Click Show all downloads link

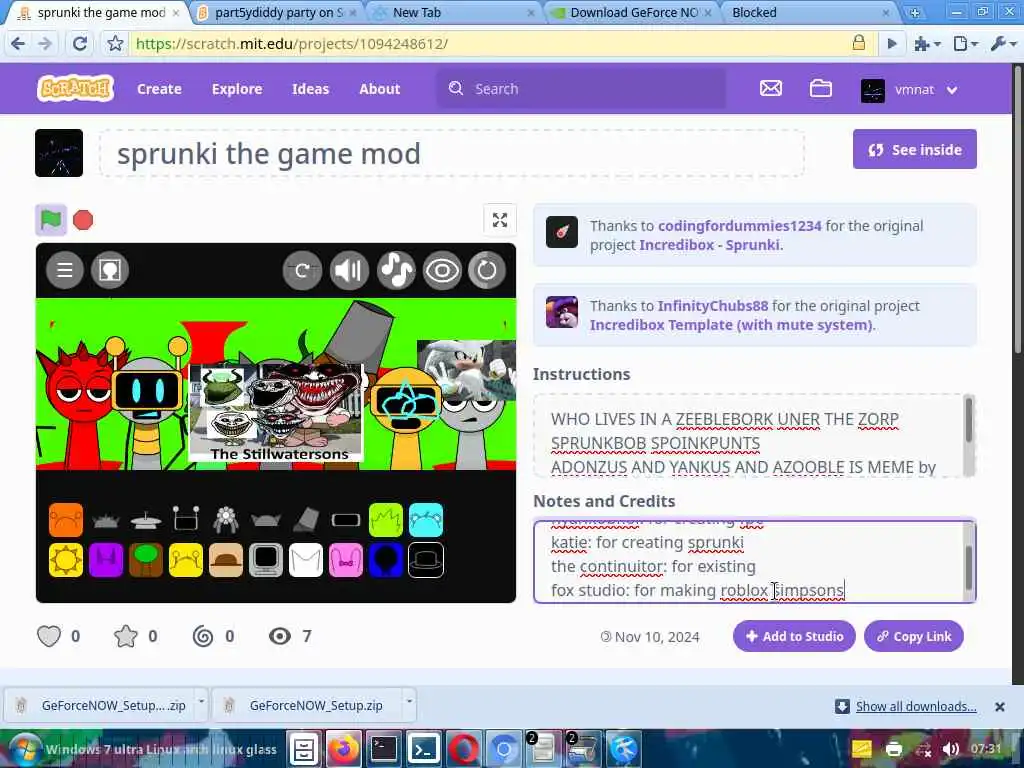click(x=916, y=706)
